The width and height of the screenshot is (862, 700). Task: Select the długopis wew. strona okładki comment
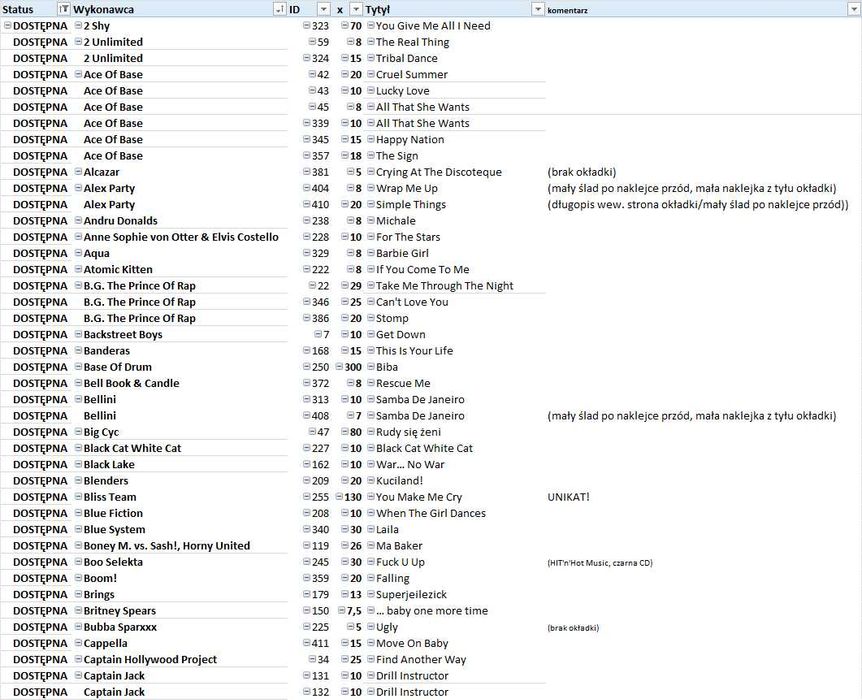coord(698,205)
